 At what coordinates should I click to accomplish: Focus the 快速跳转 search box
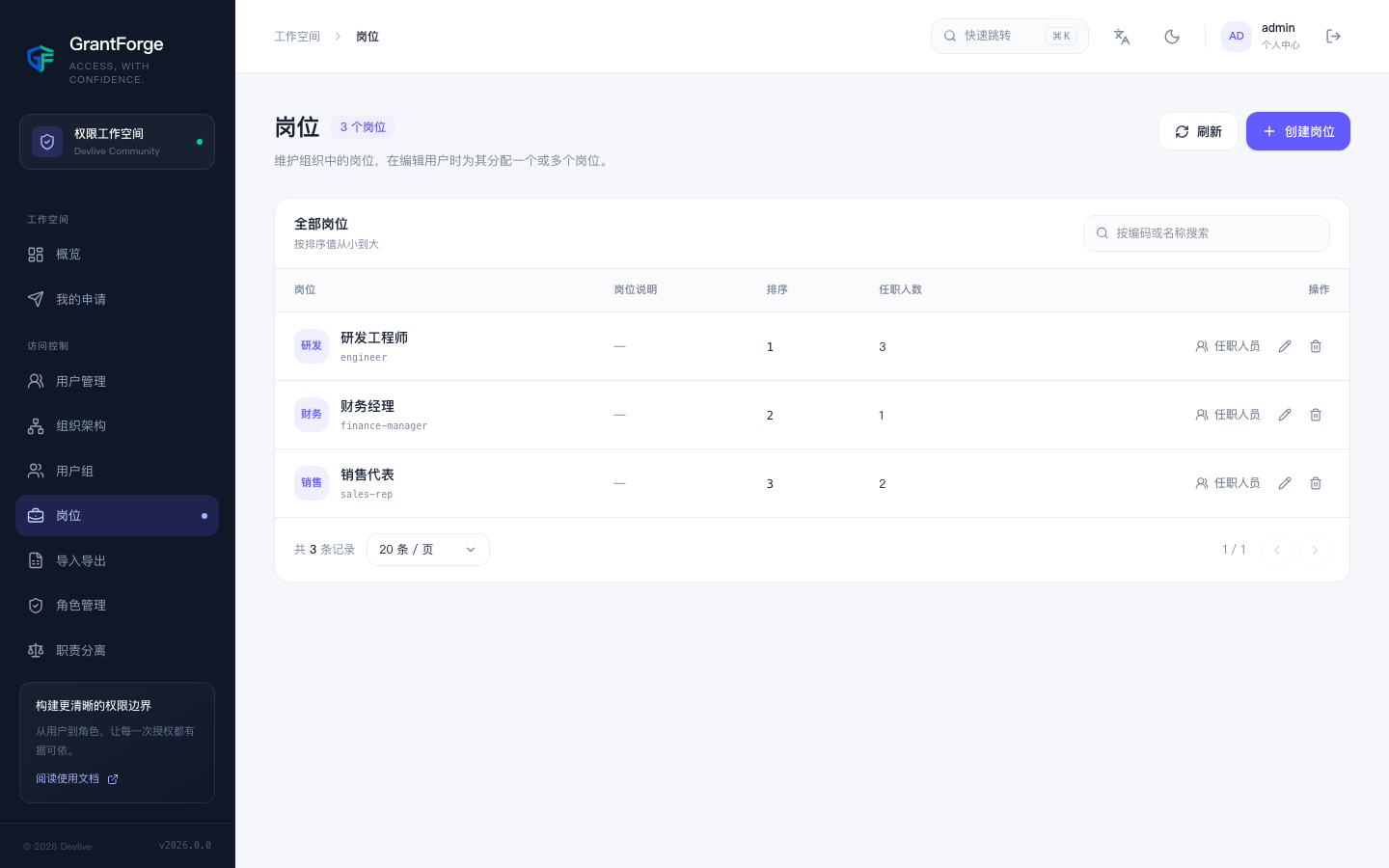1010,37
